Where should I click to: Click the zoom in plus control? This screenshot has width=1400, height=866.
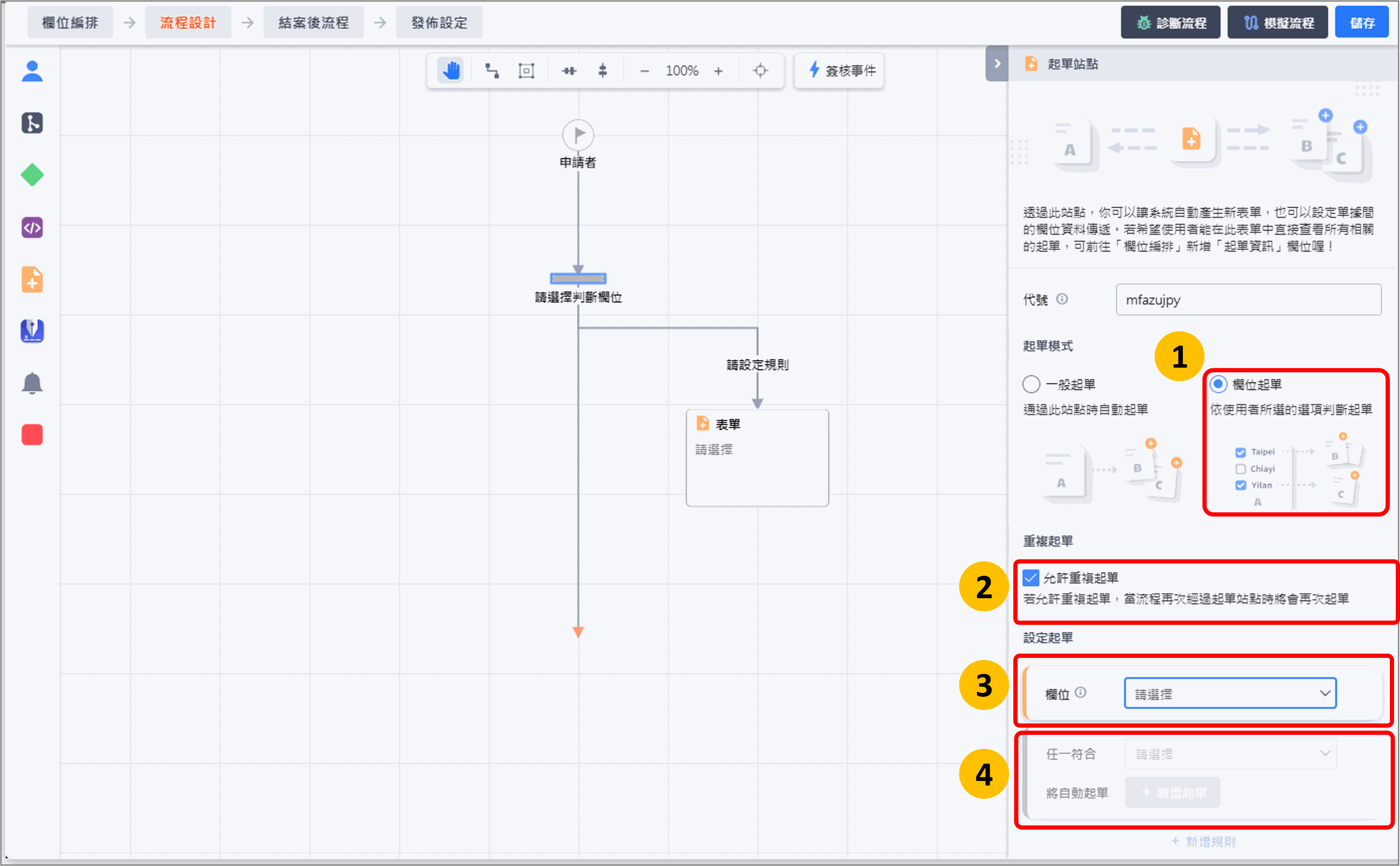718,71
